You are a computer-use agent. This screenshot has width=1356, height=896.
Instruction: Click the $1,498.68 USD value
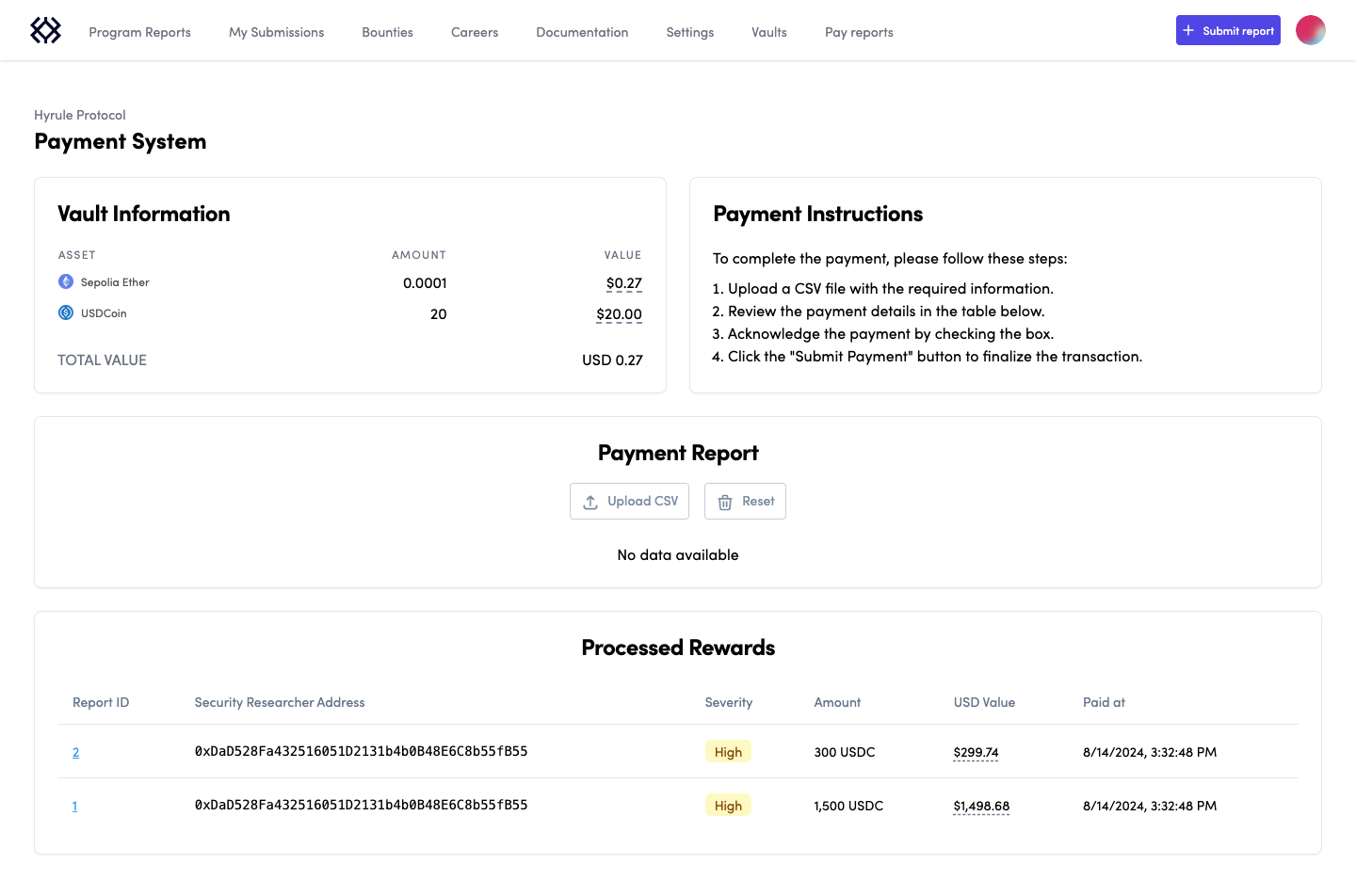pos(981,806)
